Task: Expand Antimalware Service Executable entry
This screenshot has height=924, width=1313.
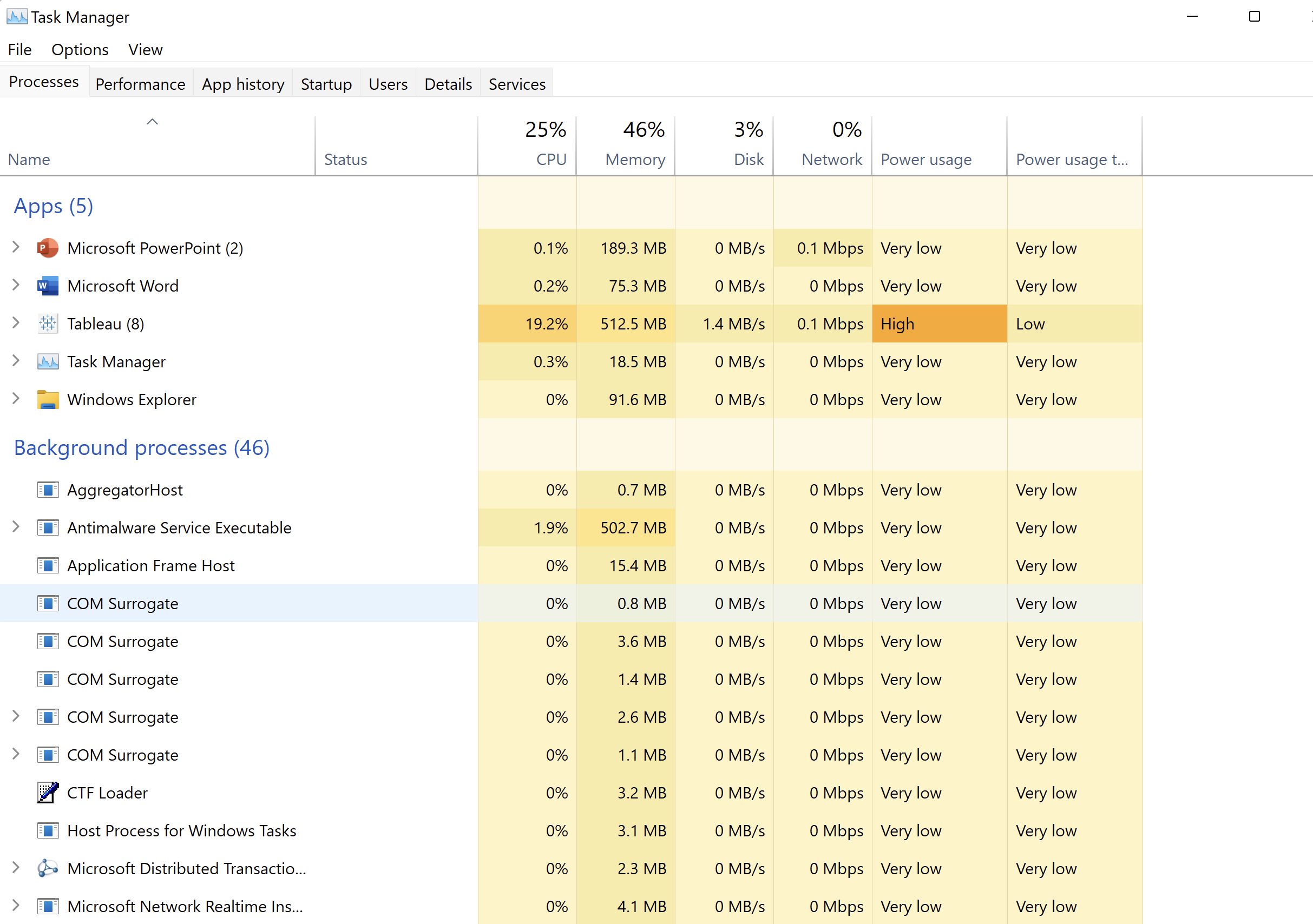Action: pyautogui.click(x=16, y=526)
